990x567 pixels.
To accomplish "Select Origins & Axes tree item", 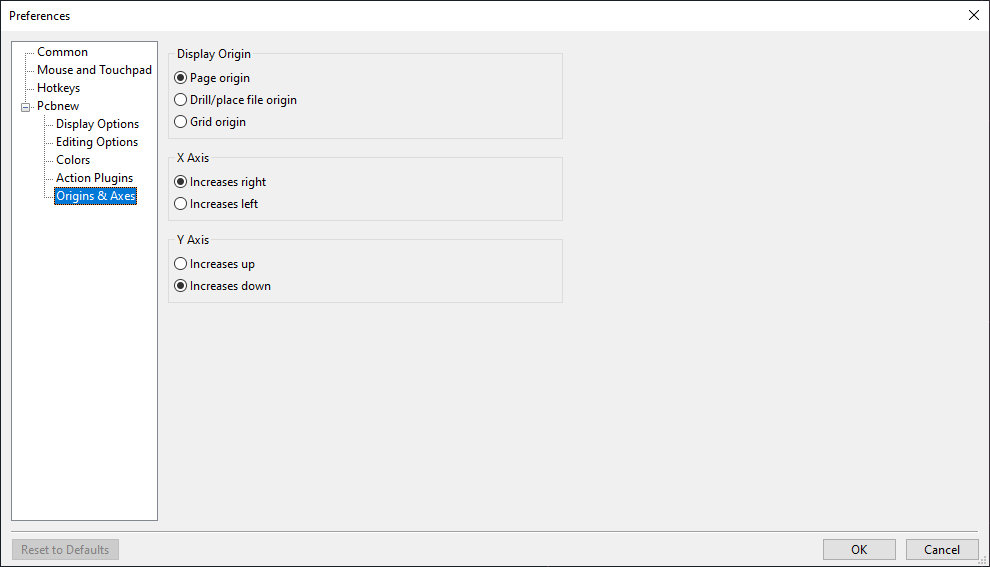I will coord(95,196).
